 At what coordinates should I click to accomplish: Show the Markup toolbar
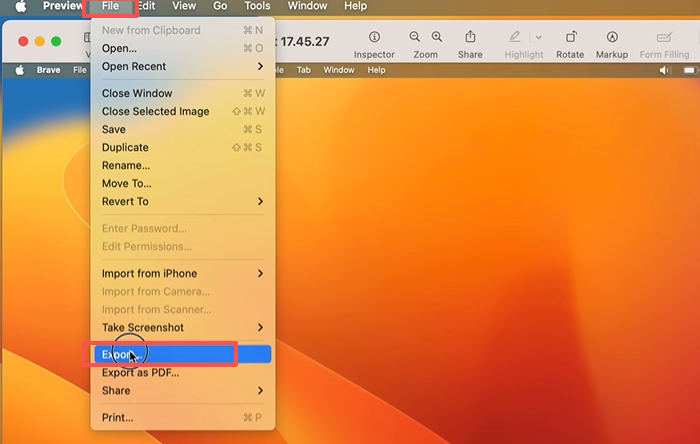tap(612, 38)
